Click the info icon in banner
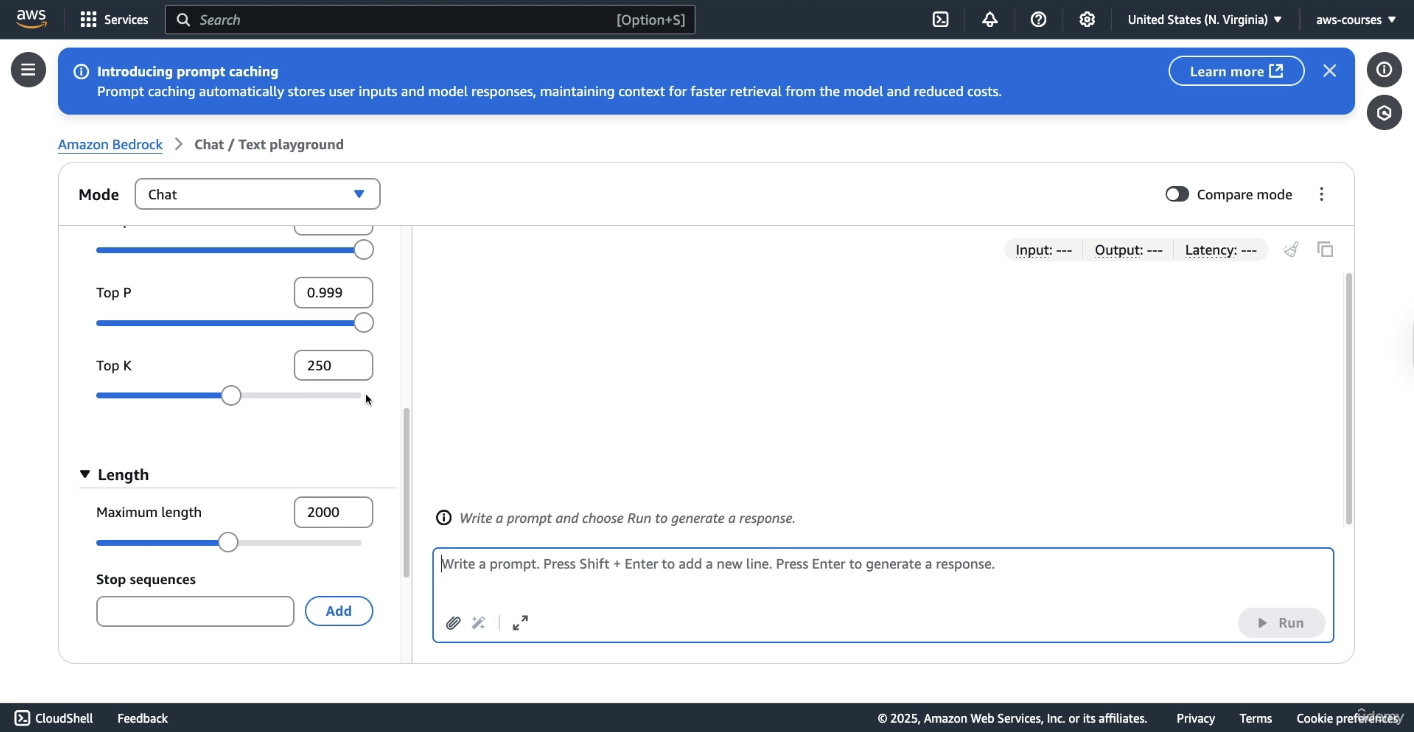 pos(81,72)
